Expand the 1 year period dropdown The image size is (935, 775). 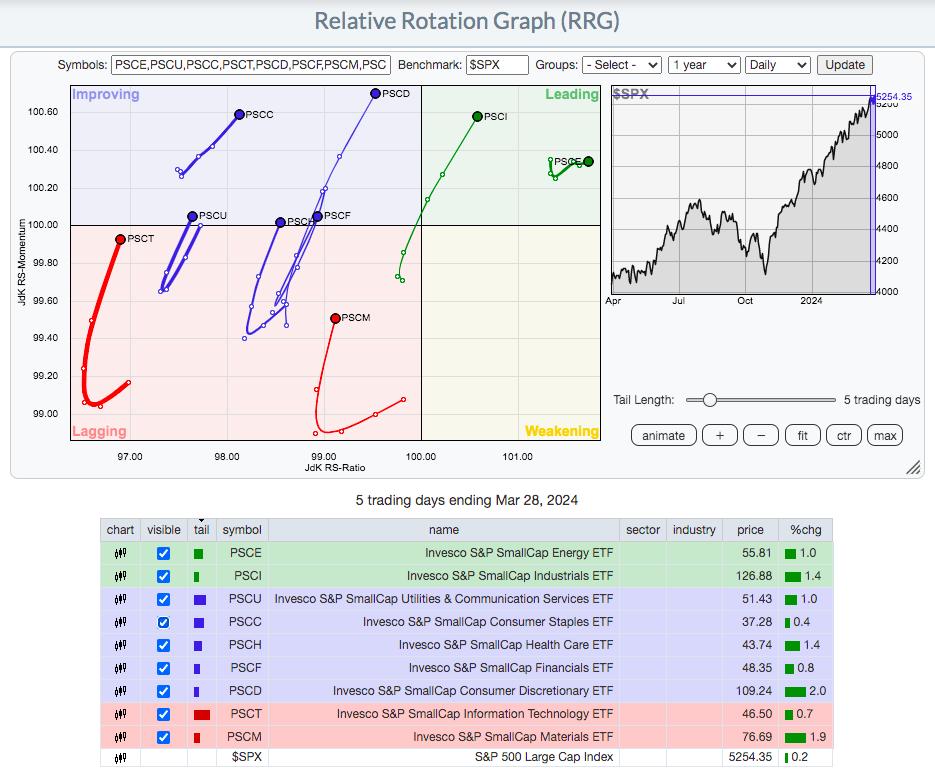click(703, 65)
